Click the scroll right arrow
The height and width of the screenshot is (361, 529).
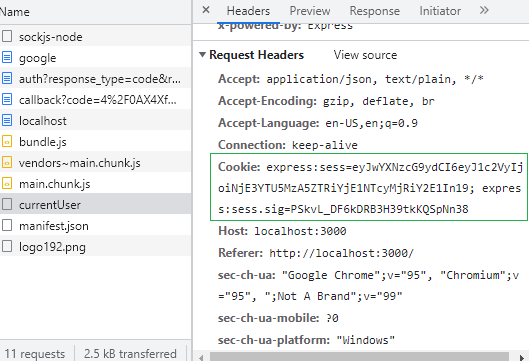[x=522, y=357]
